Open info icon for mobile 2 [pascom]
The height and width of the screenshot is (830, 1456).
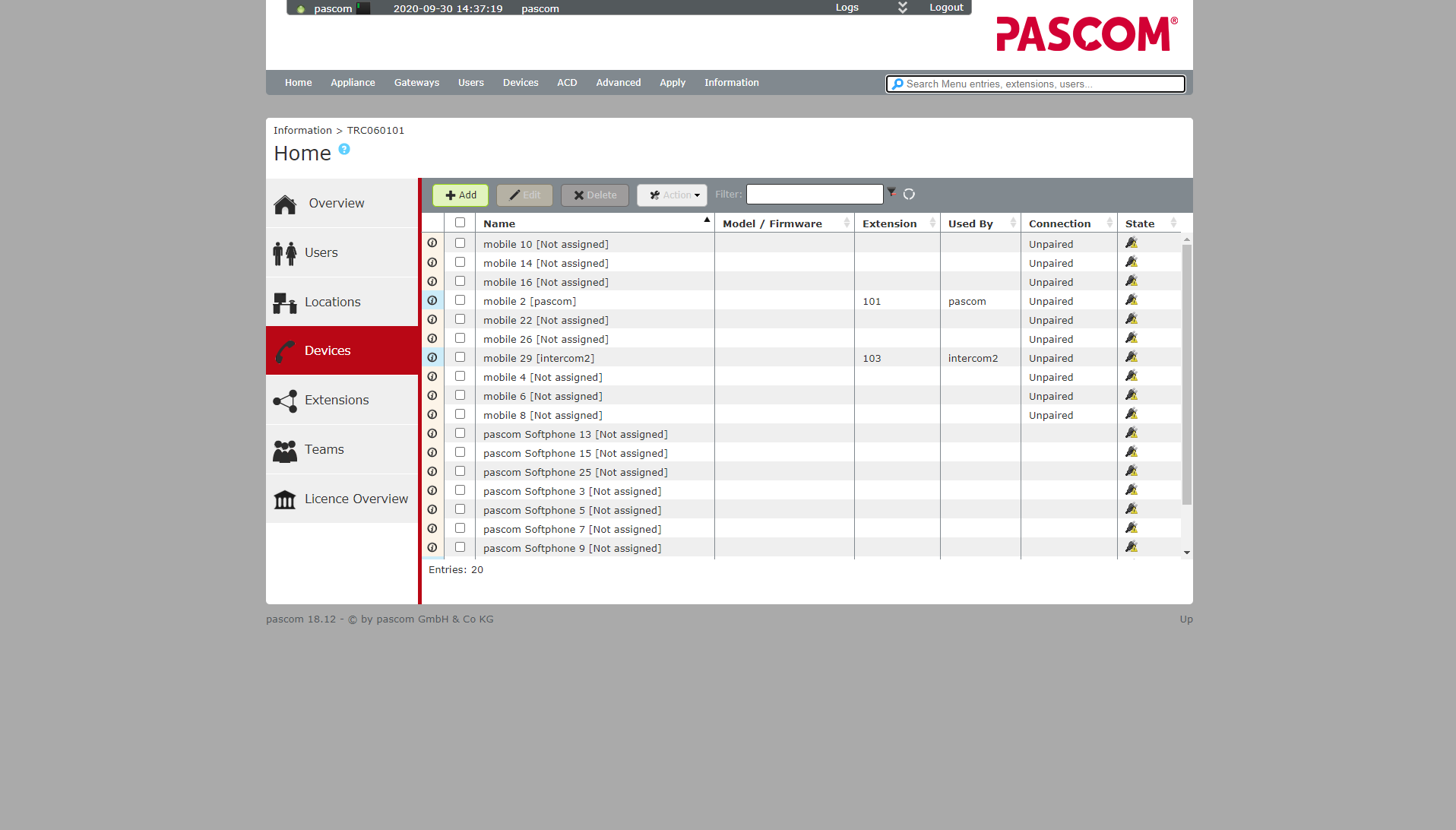pyautogui.click(x=432, y=301)
